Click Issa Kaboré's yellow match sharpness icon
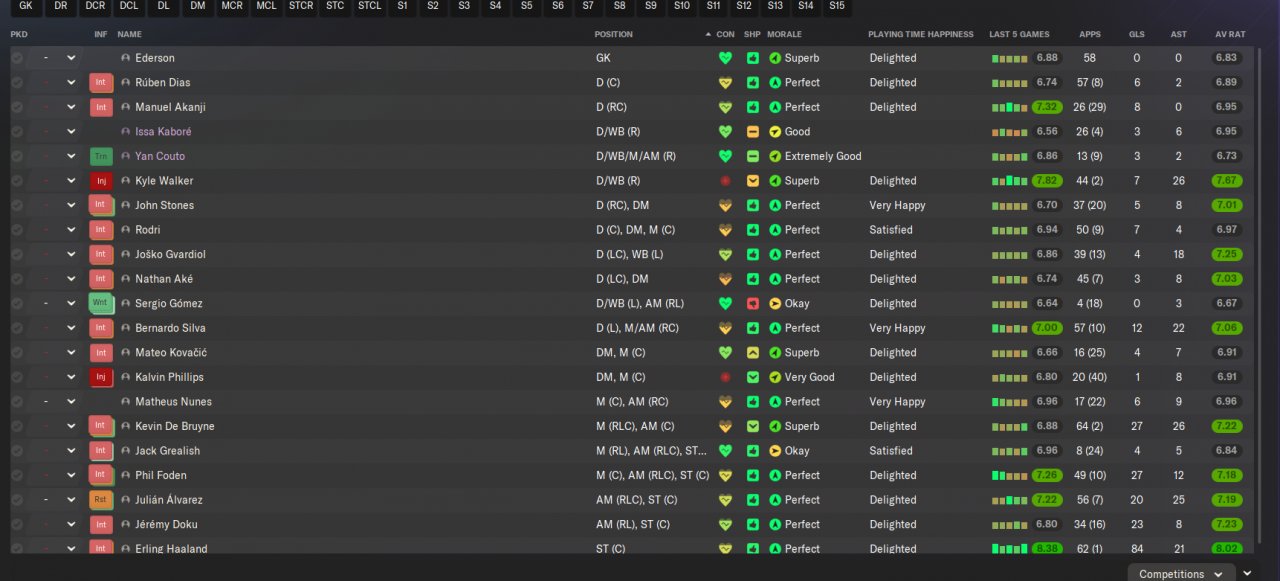The height and width of the screenshot is (581, 1280). pyautogui.click(x=753, y=132)
